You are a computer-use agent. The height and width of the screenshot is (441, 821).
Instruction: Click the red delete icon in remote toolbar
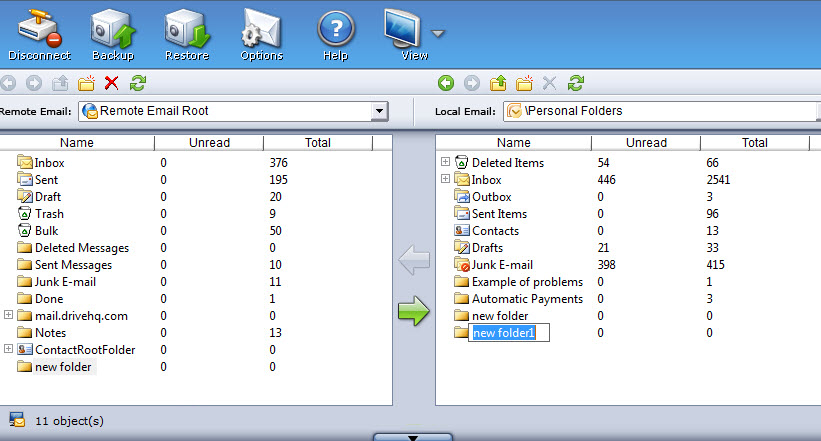(x=112, y=83)
